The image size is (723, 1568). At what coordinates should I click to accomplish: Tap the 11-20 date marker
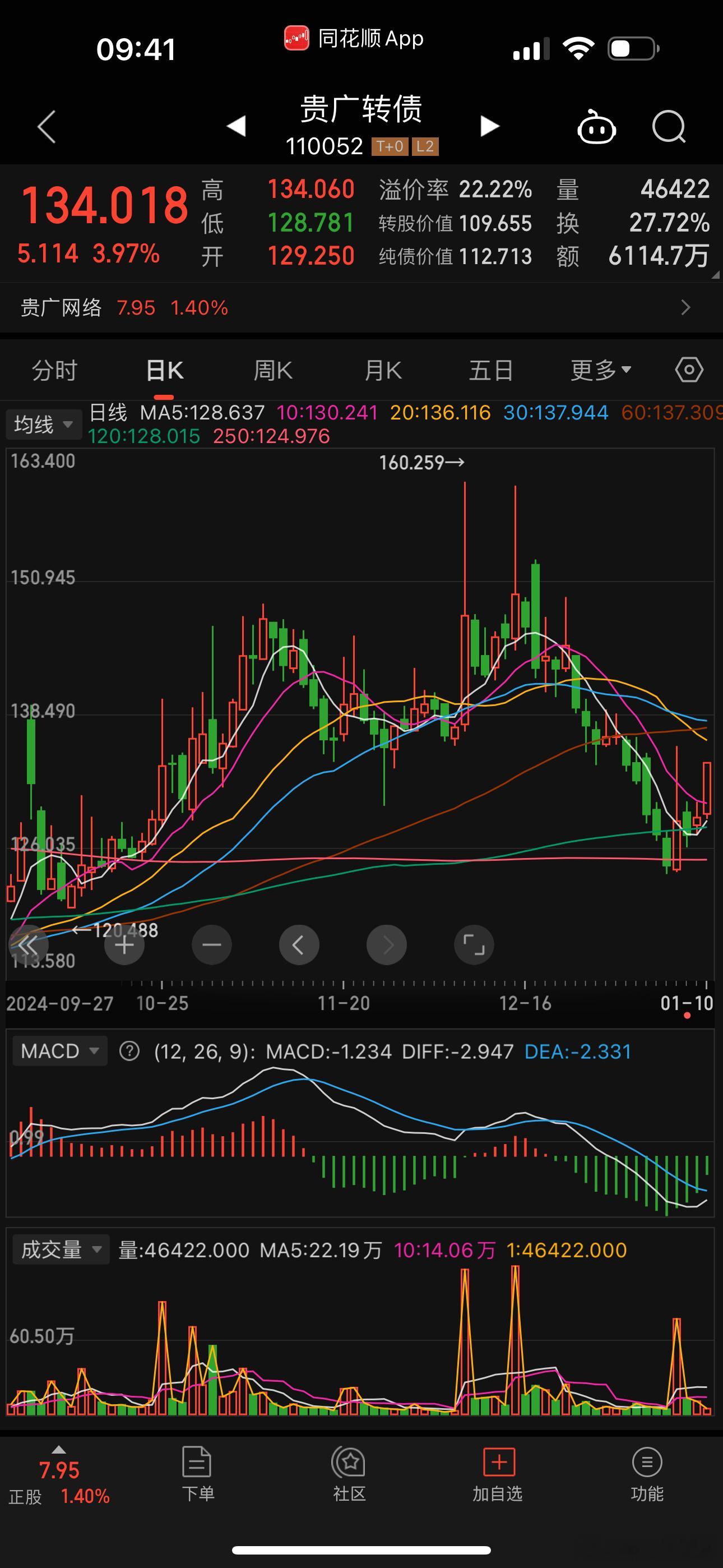344,1003
